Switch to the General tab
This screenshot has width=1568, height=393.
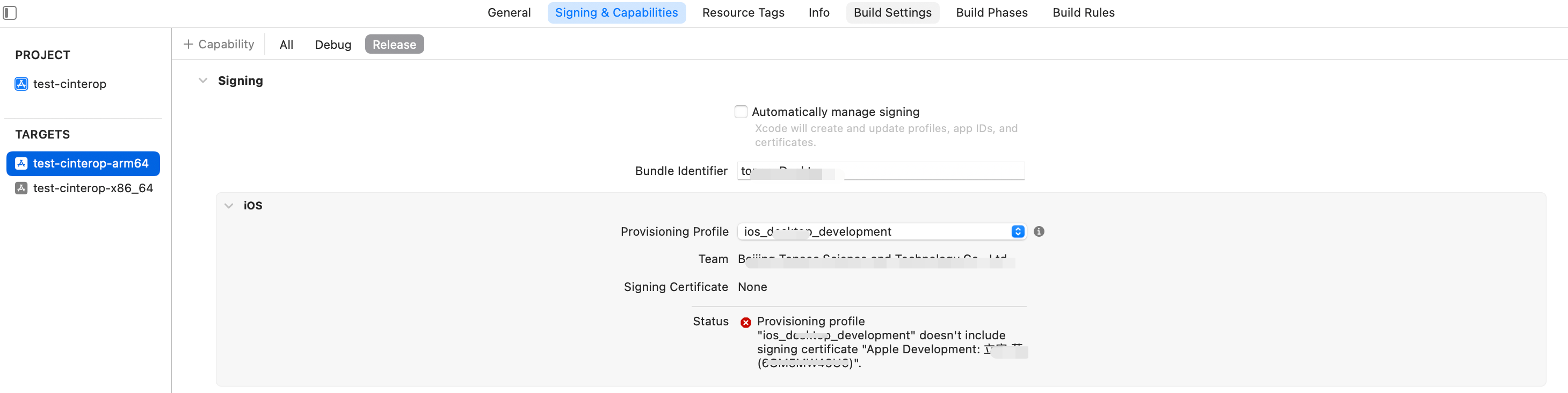click(x=509, y=13)
